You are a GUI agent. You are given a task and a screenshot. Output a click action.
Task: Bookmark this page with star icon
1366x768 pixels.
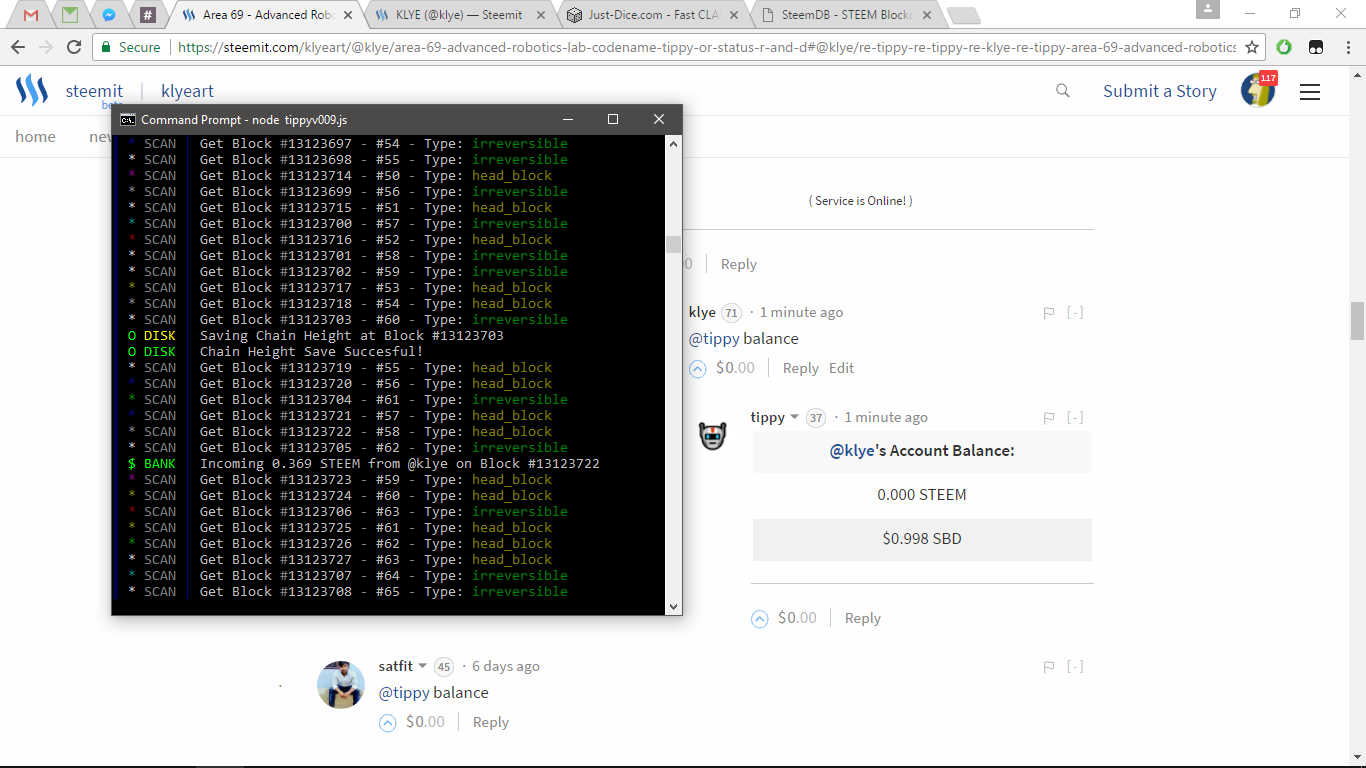click(1251, 47)
